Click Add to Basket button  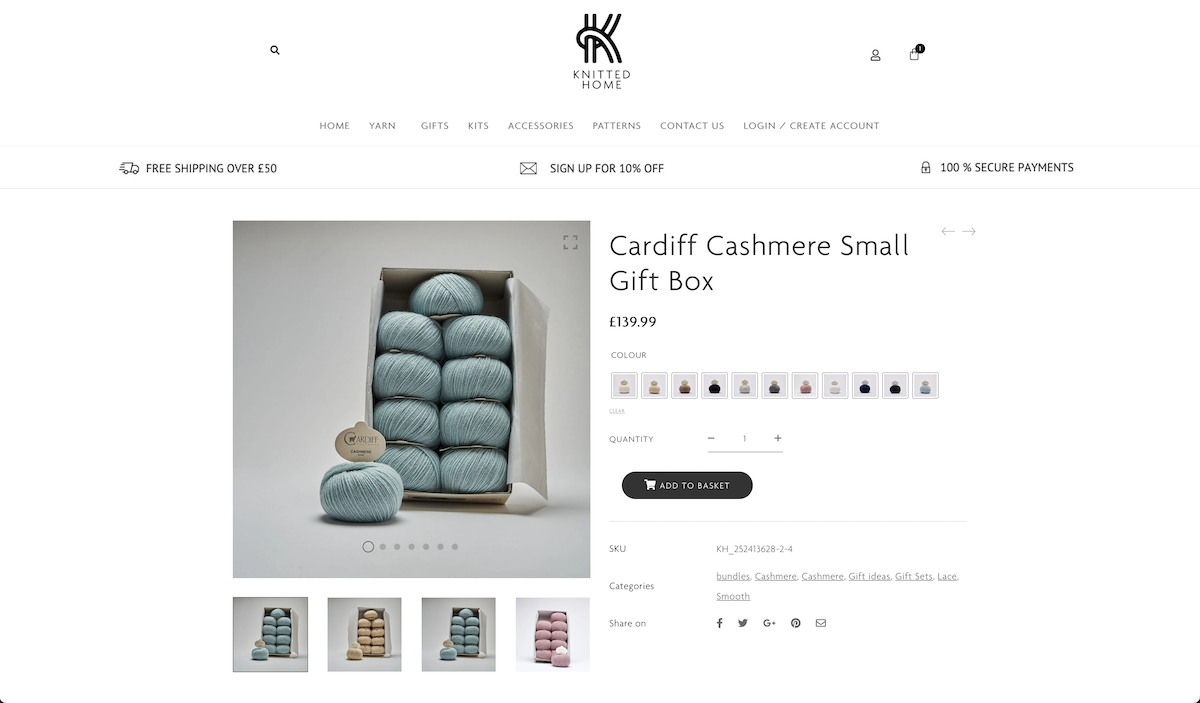pos(687,485)
